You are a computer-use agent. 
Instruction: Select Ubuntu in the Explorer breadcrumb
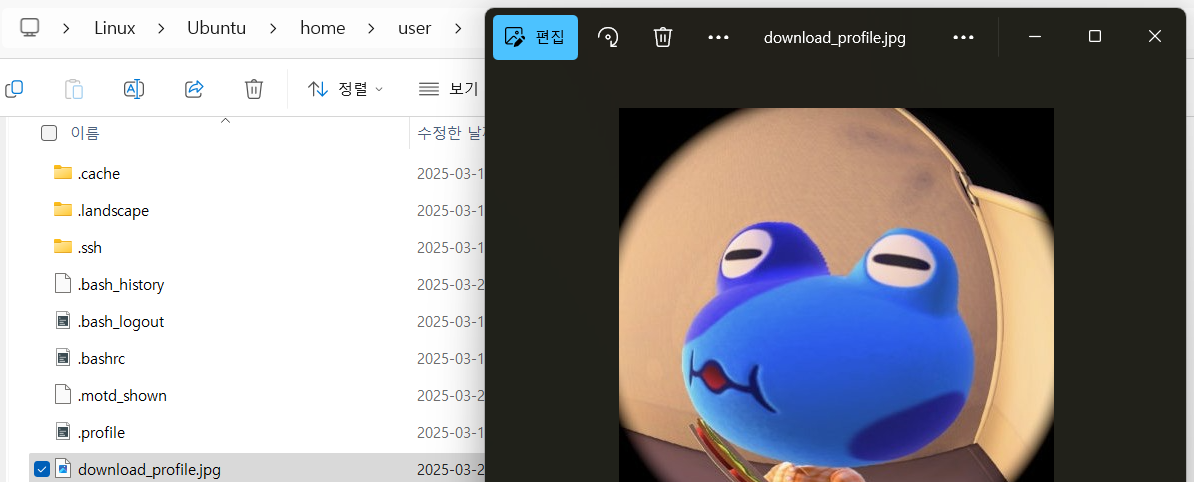tap(216, 28)
